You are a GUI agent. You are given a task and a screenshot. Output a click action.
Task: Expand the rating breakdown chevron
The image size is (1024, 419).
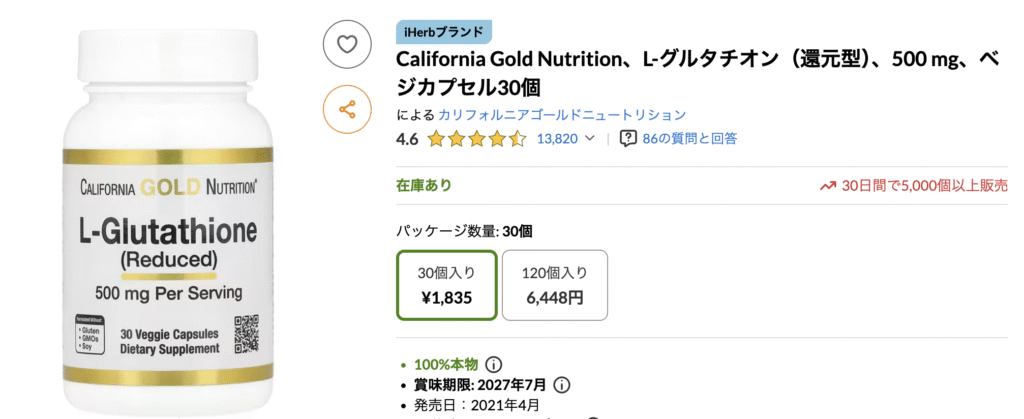point(590,139)
